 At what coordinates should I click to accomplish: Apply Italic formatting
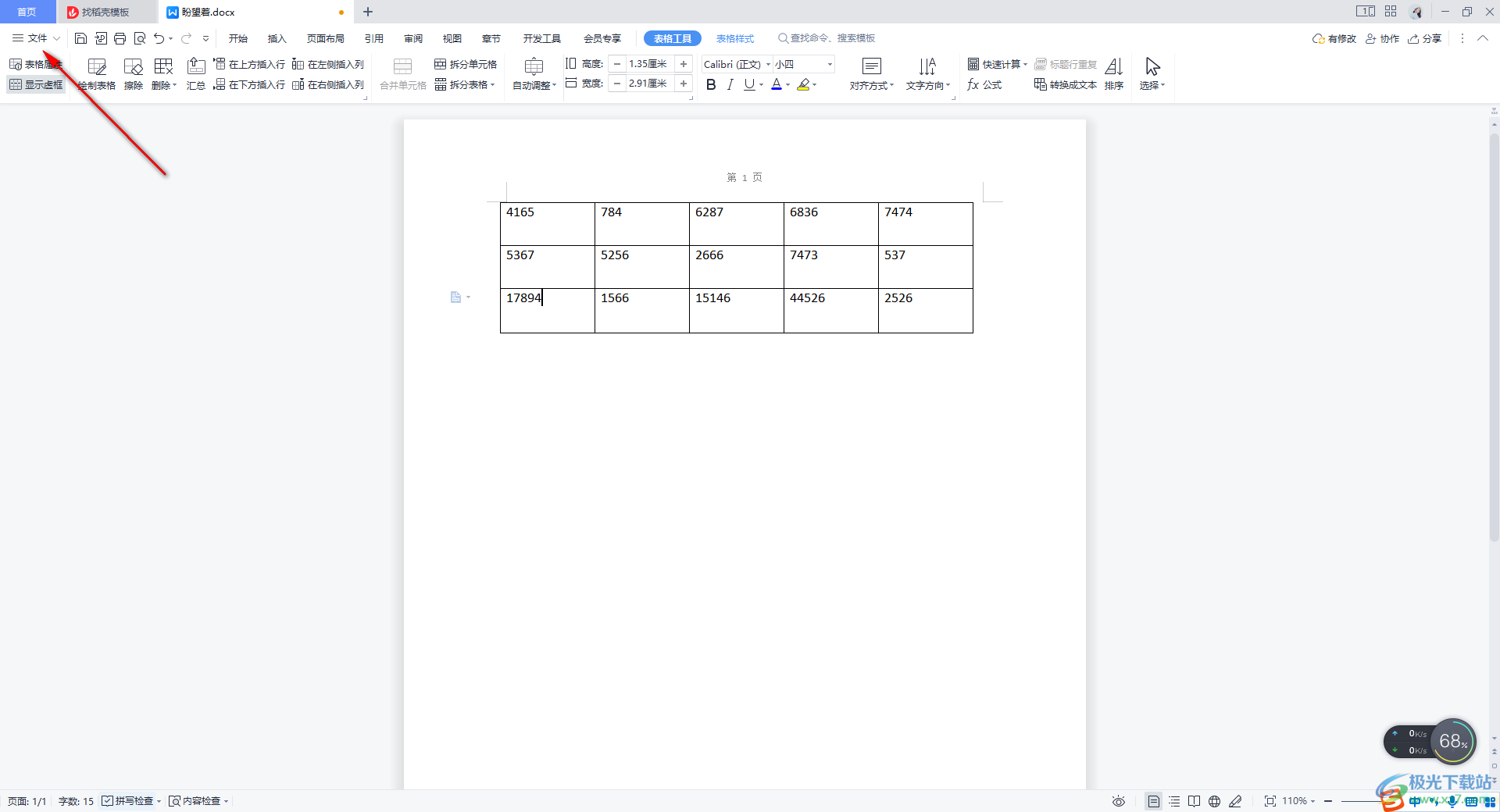tap(730, 84)
